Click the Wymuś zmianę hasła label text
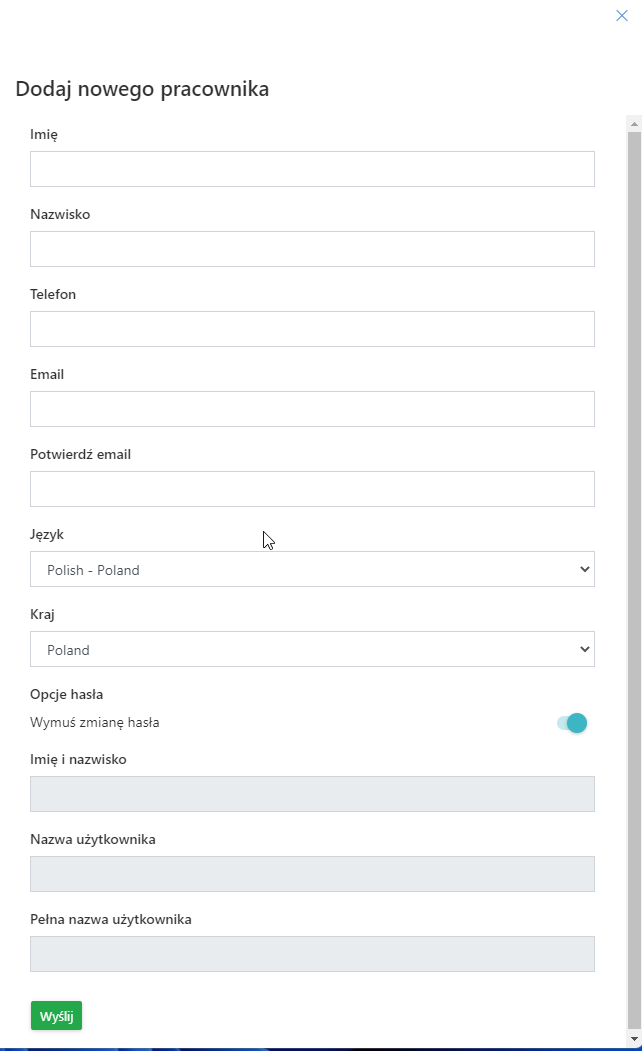 coord(95,723)
